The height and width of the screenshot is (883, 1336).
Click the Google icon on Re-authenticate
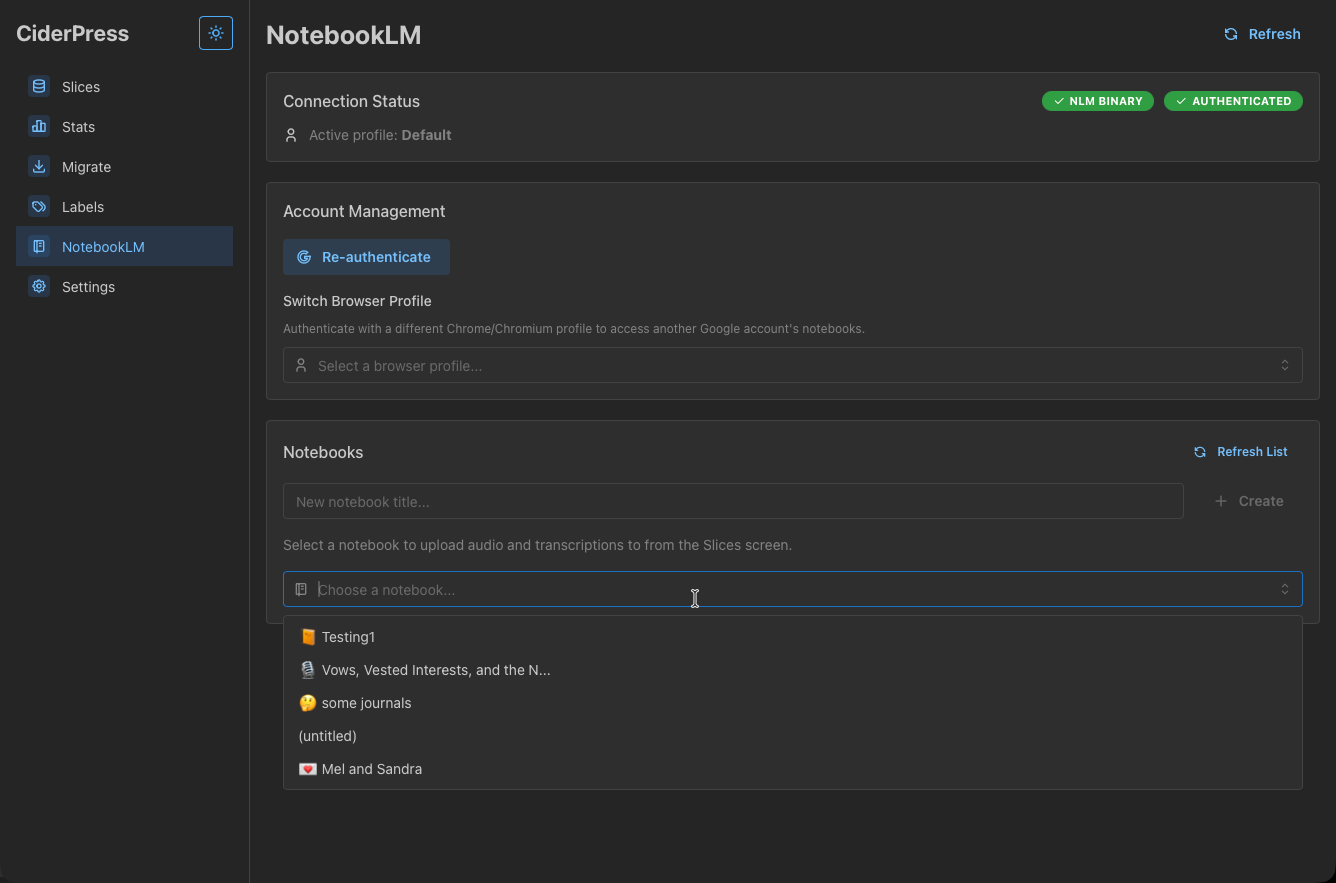[304, 257]
